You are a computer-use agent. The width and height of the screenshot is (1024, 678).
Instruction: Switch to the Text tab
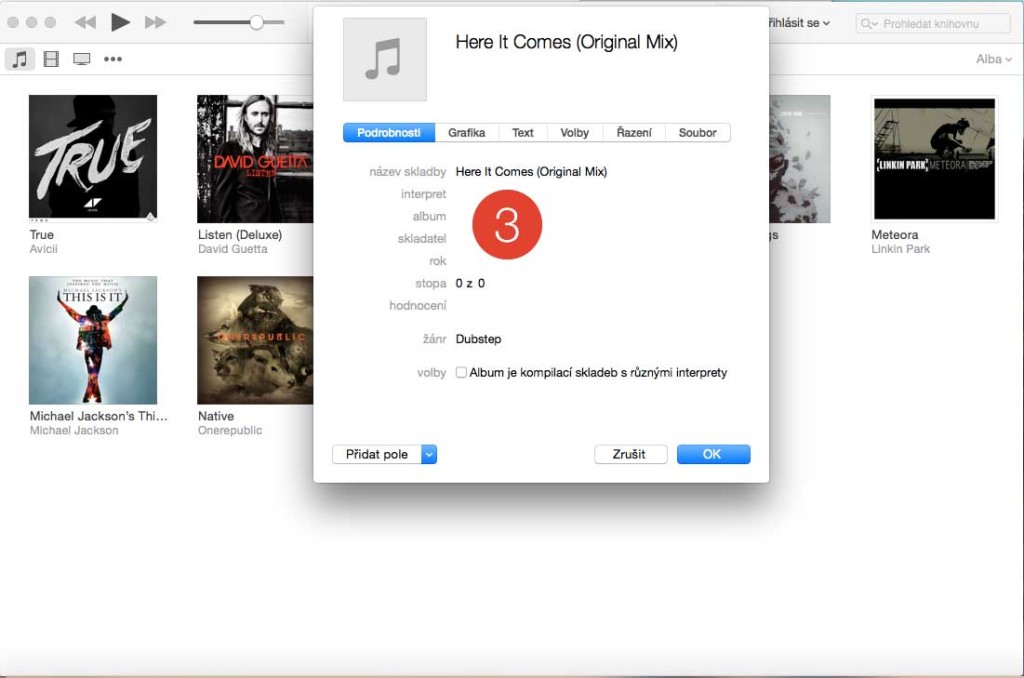coord(522,133)
